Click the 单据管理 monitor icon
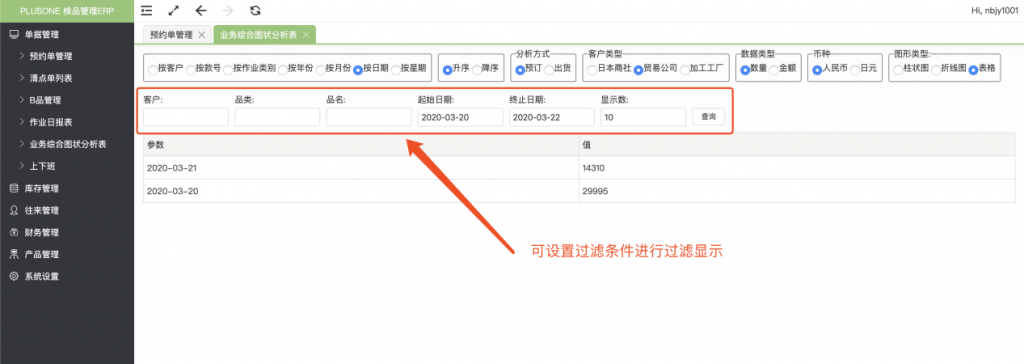The image size is (1024, 364). (x=14, y=35)
